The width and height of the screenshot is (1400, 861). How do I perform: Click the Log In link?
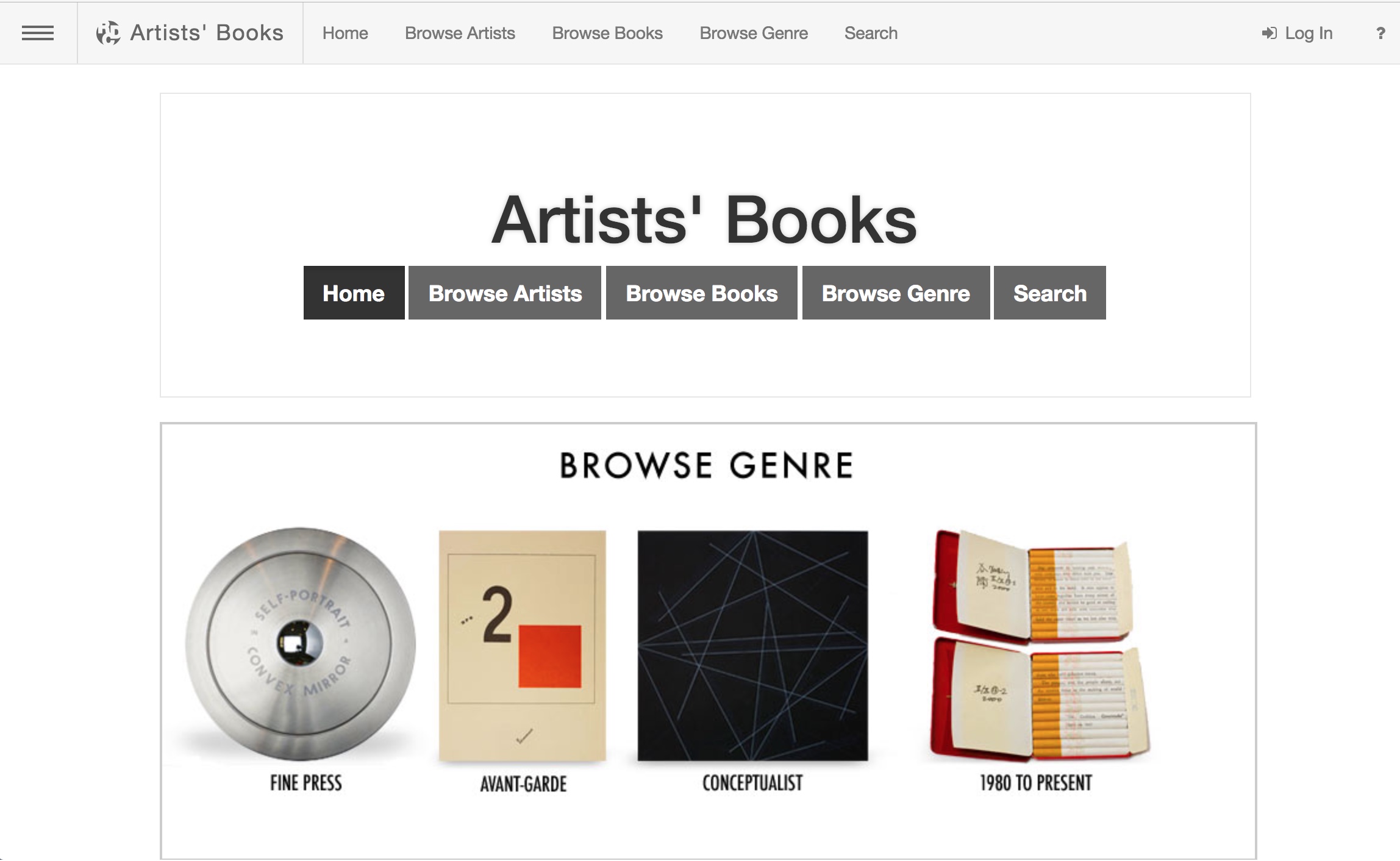click(x=1309, y=33)
